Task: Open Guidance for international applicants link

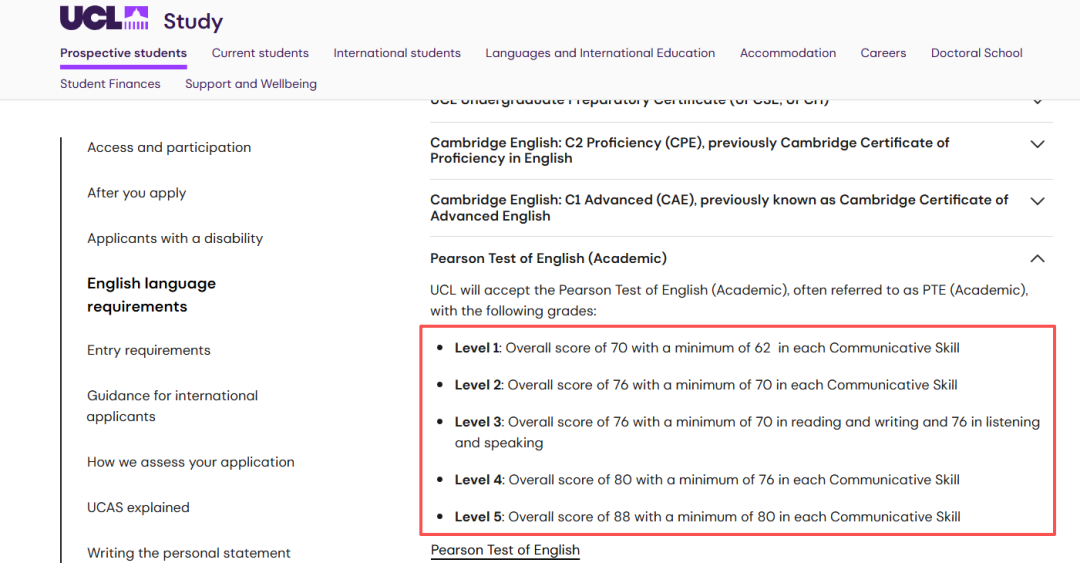Action: 172,406
